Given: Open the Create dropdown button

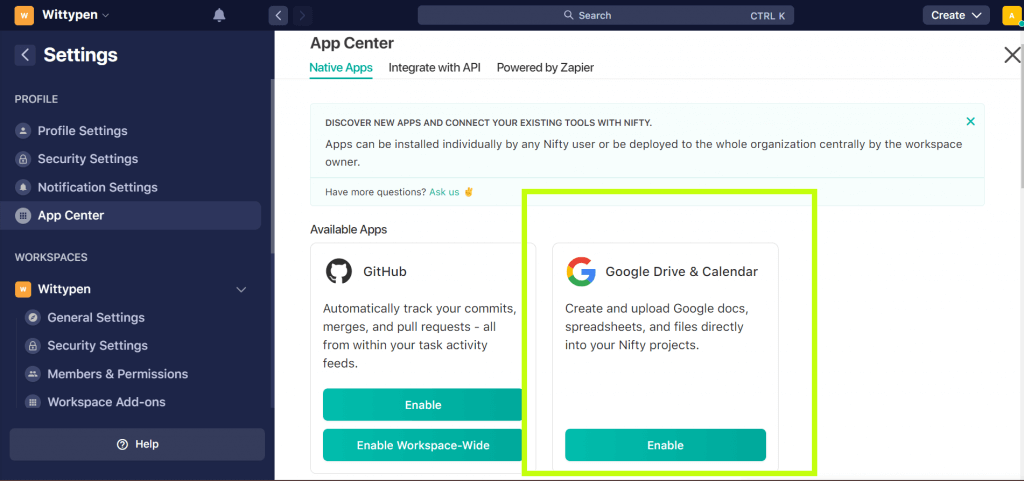Looking at the screenshot, I should (x=956, y=15).
